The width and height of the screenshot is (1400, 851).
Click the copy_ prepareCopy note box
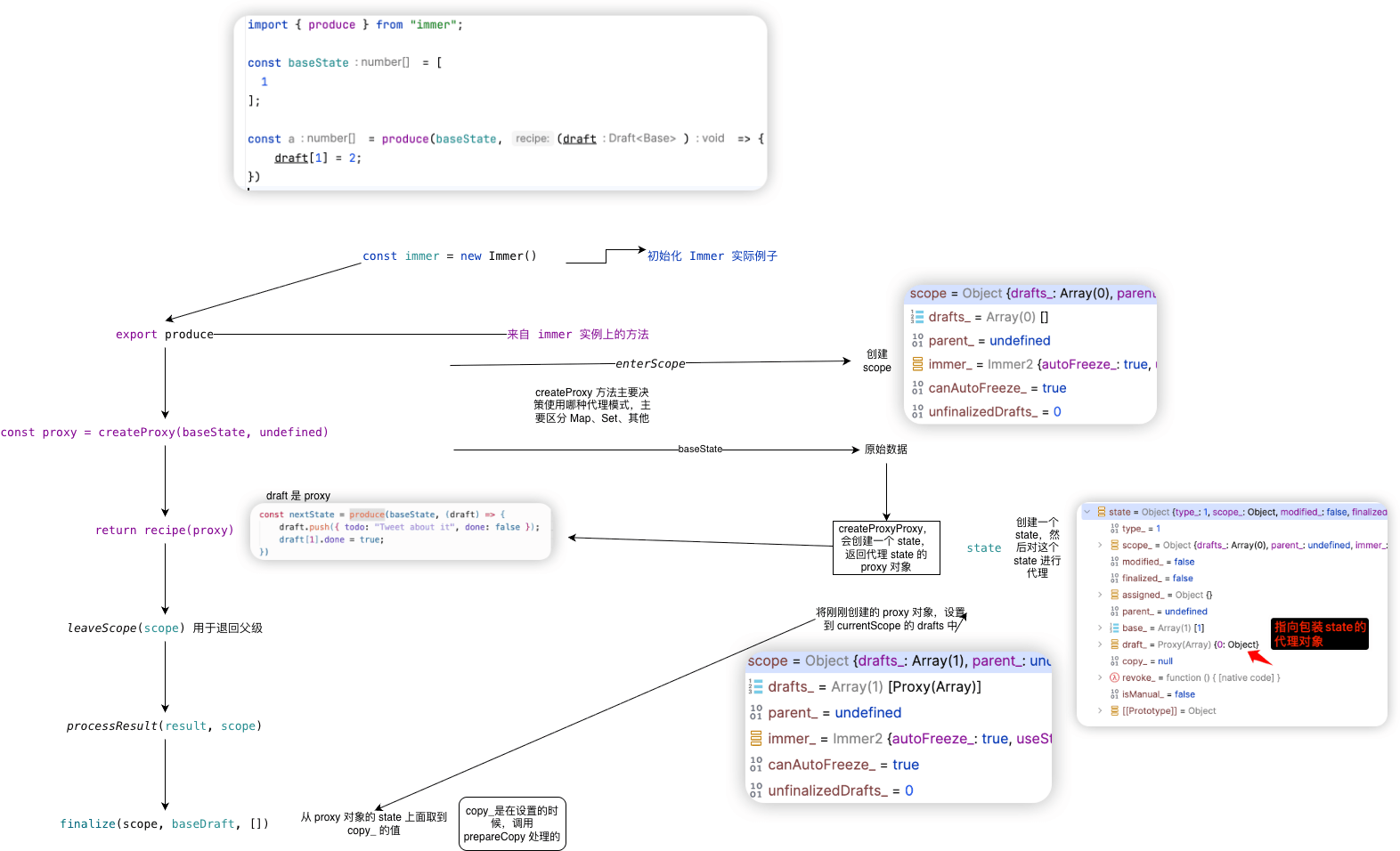click(512, 823)
